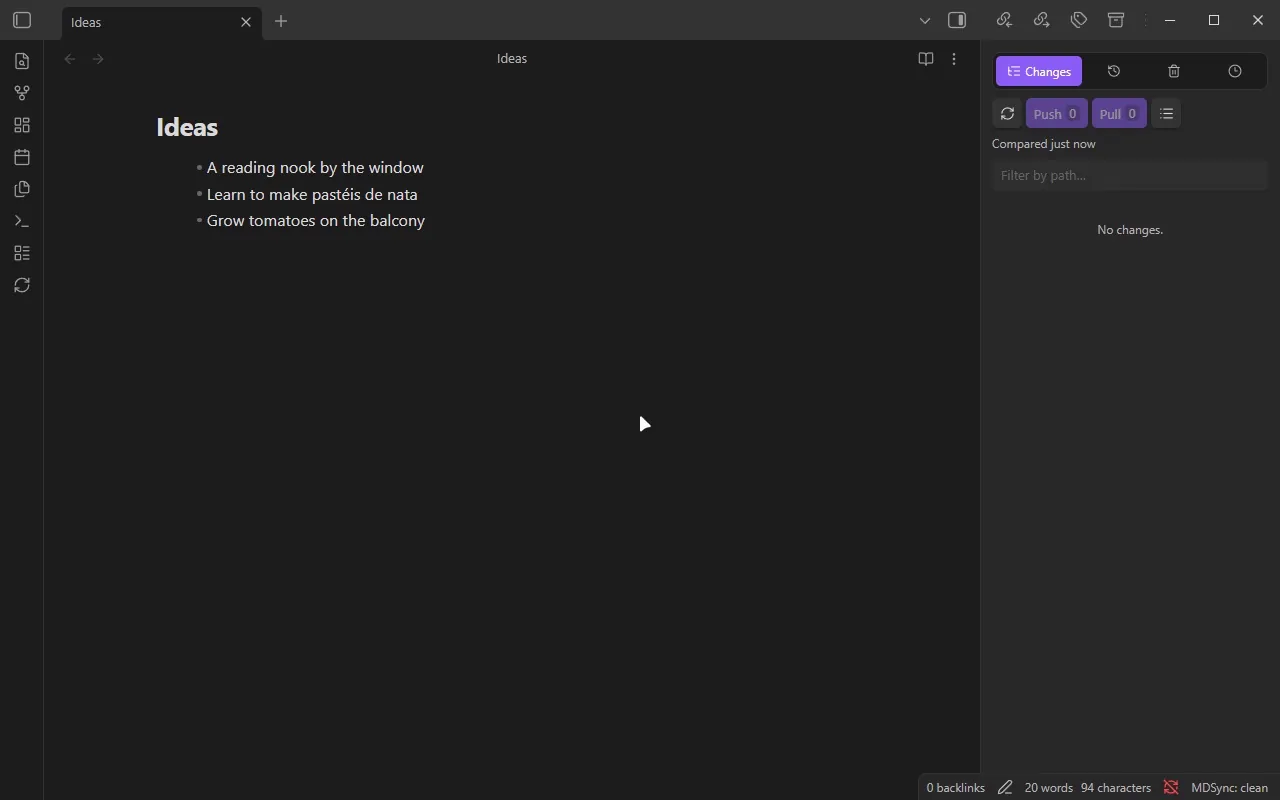Open the tags panel icon
This screenshot has width=1280, height=800.
[1079, 20]
